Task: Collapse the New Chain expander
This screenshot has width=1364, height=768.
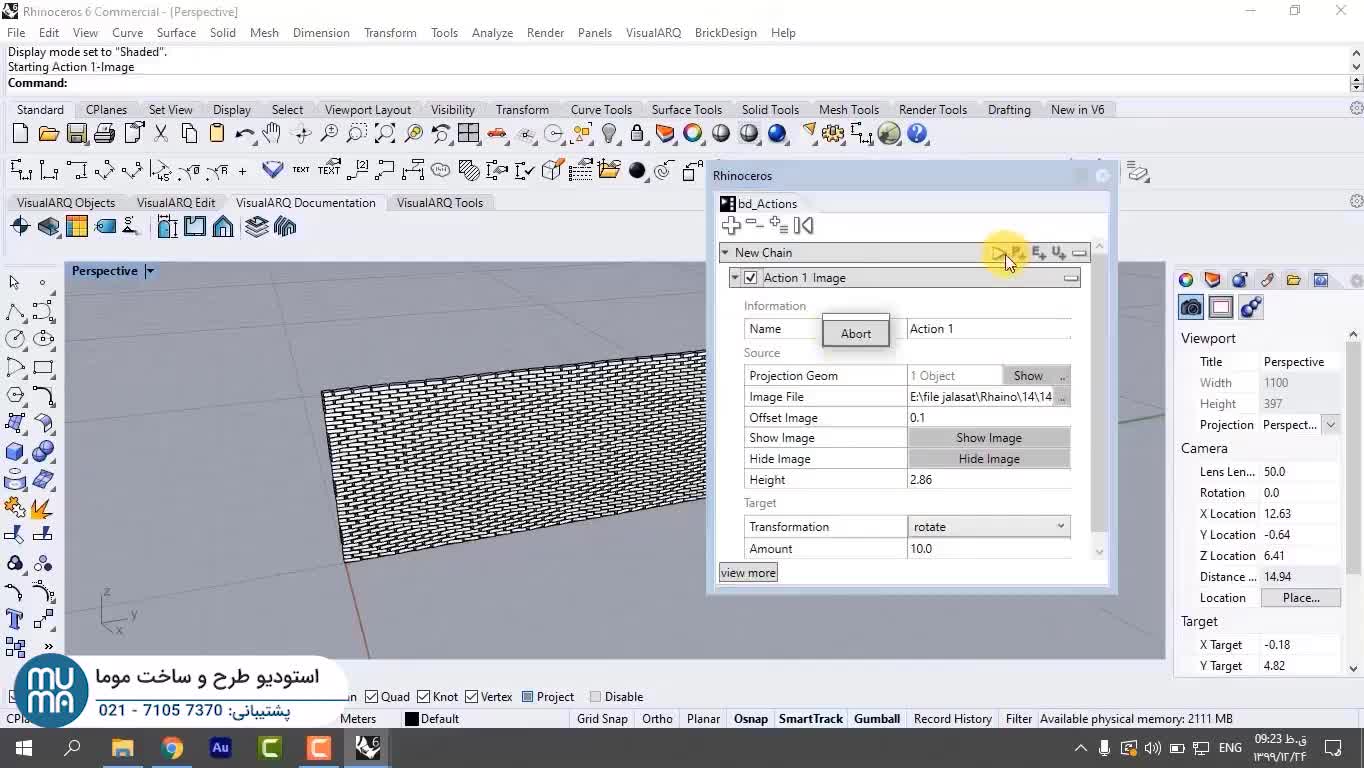Action: (725, 253)
